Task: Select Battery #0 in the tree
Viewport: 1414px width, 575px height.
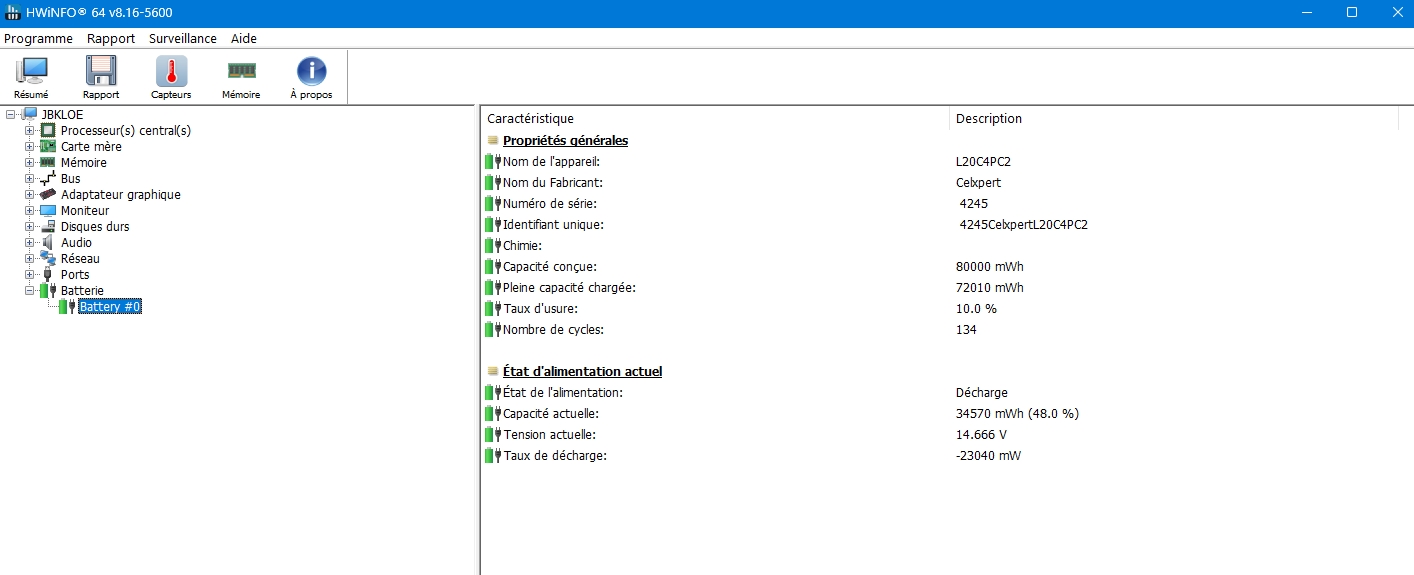Action: click(x=110, y=307)
